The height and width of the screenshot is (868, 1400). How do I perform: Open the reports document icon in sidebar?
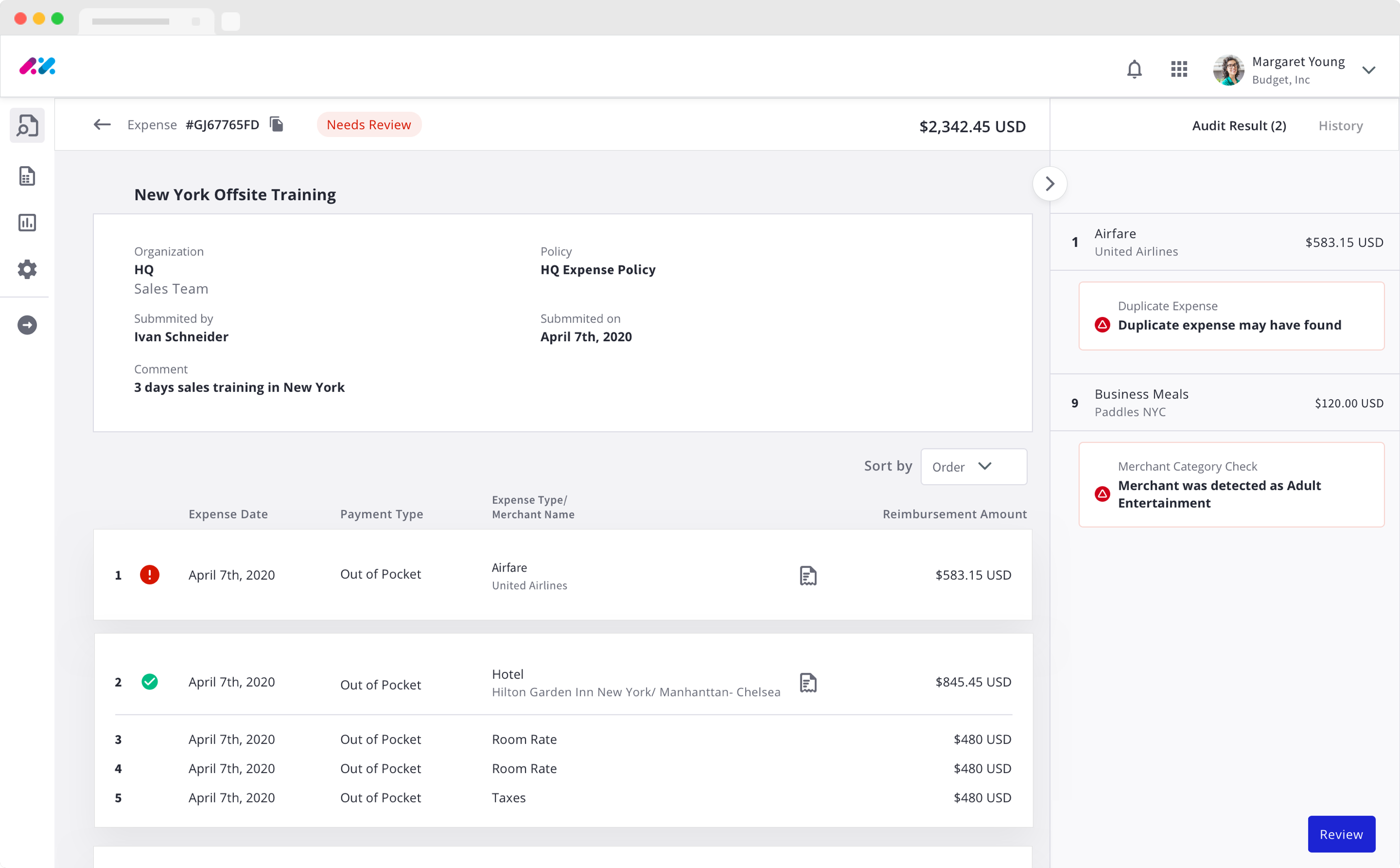pyautogui.click(x=27, y=176)
